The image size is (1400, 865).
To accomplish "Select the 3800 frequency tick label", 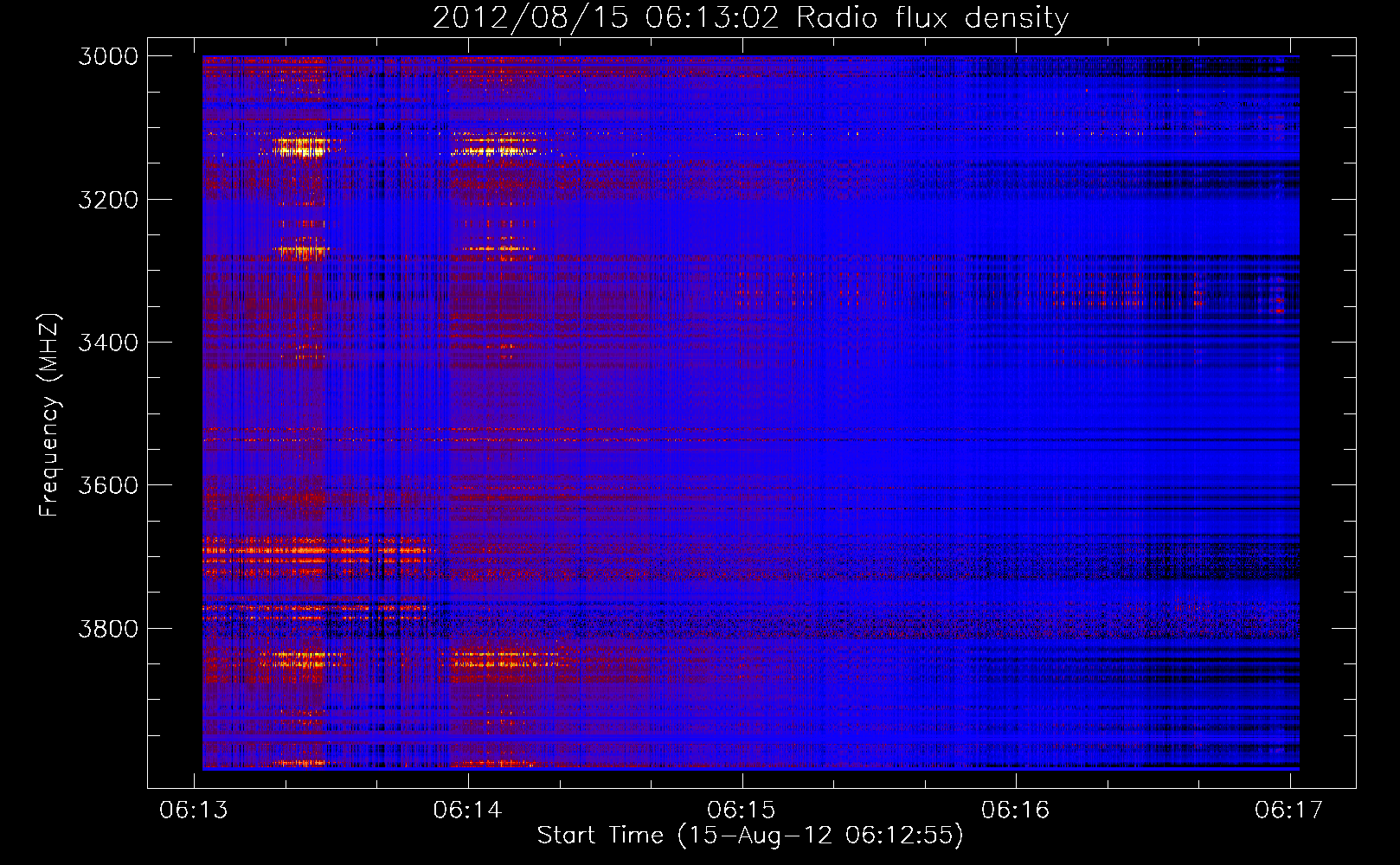I will (x=108, y=628).
